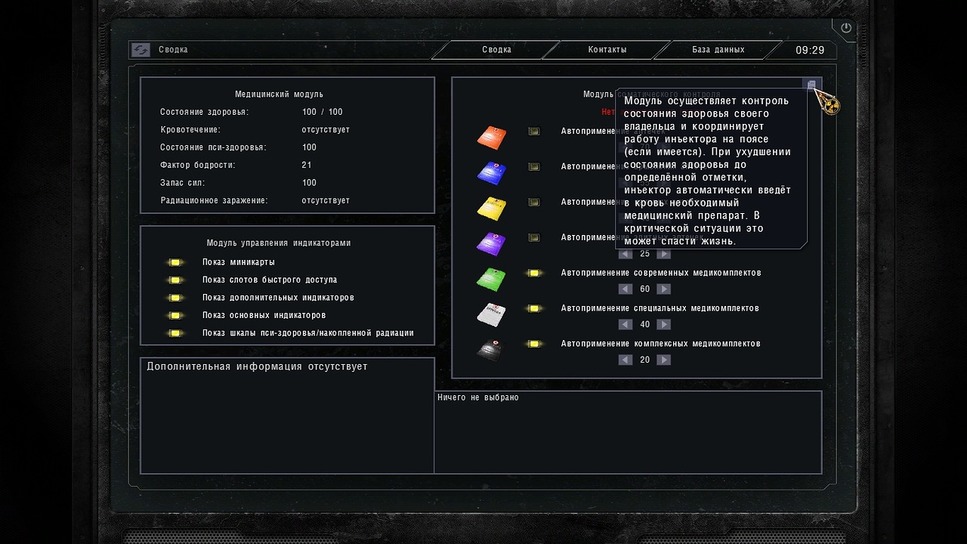
Task: Toggle Показ шкалы пси-здоровья/накопленной радиации switch
Action: click(x=175, y=333)
